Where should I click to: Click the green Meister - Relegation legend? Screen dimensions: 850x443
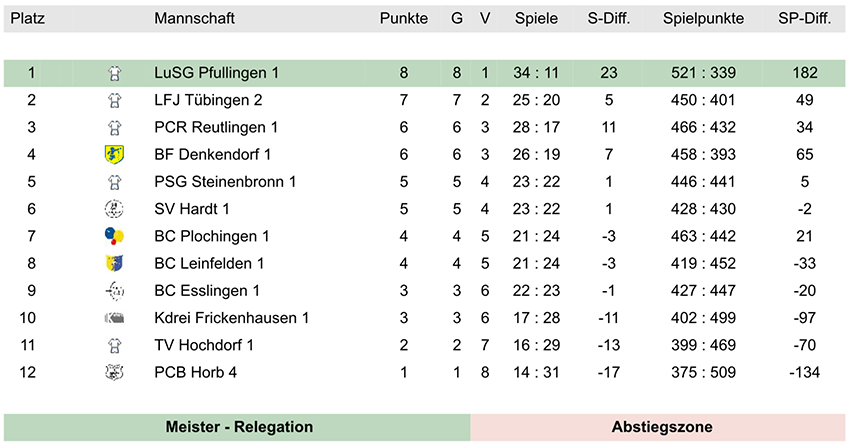[x=237, y=427]
